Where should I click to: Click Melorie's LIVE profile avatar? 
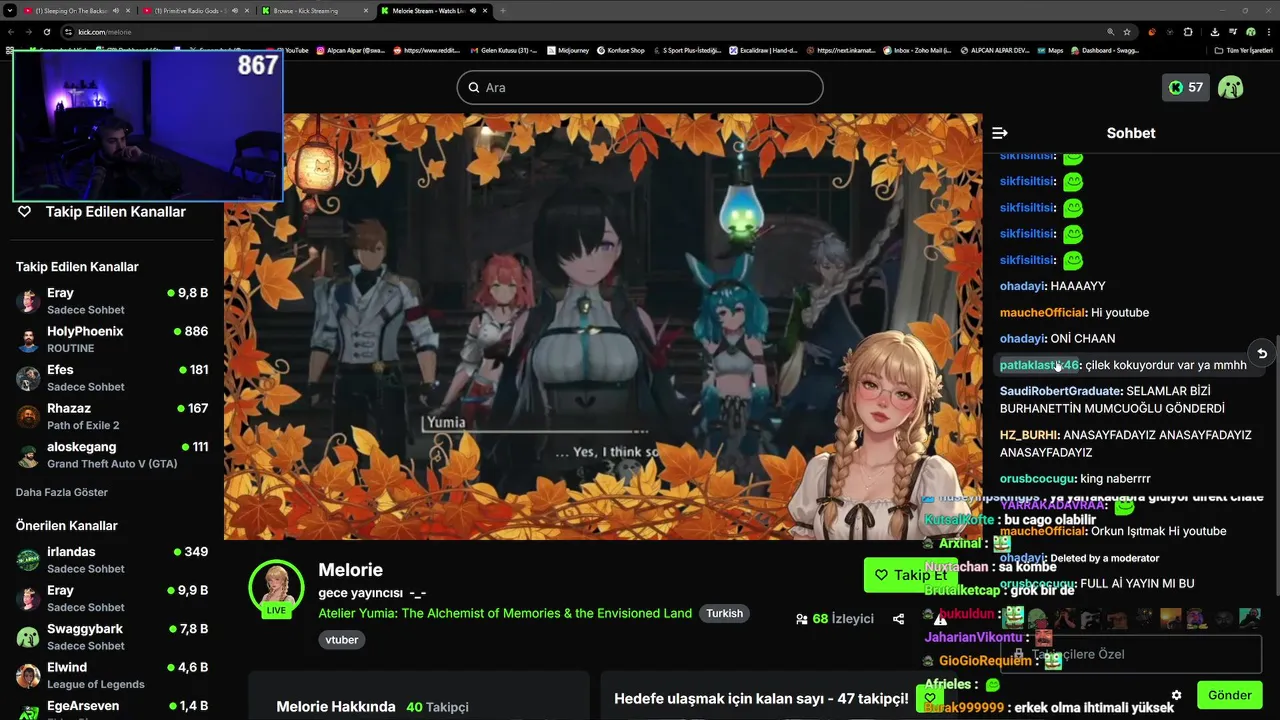(x=276, y=588)
